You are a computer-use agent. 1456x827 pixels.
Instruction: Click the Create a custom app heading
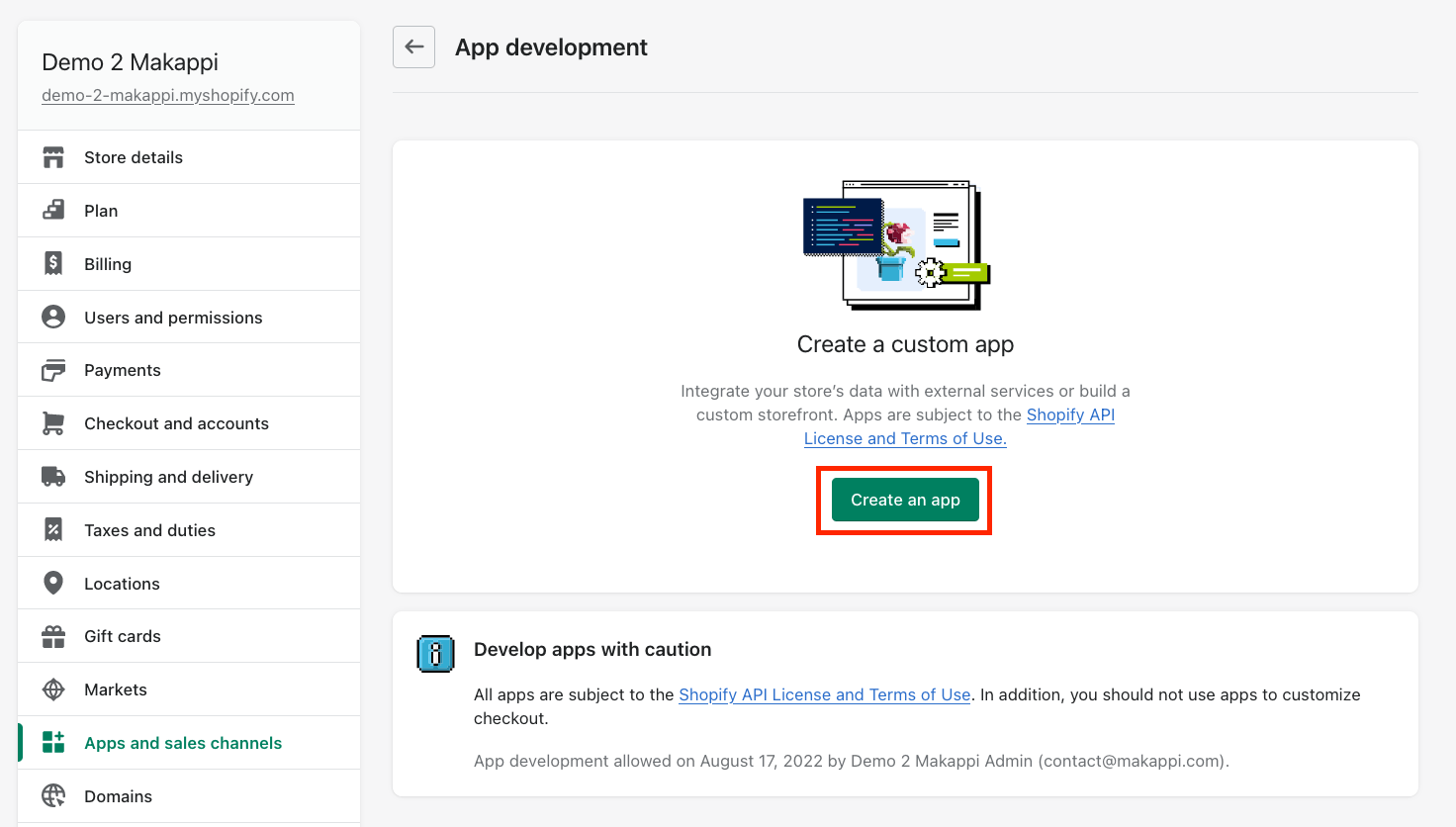905,344
